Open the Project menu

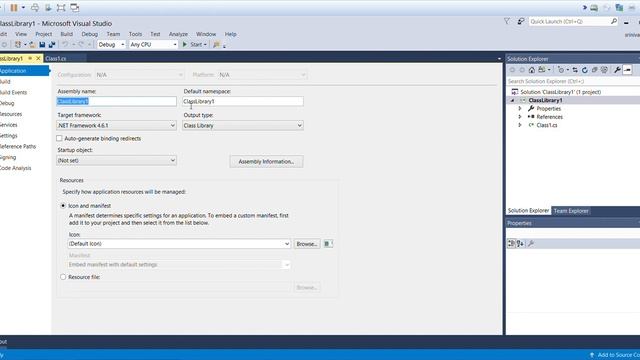tap(44, 34)
